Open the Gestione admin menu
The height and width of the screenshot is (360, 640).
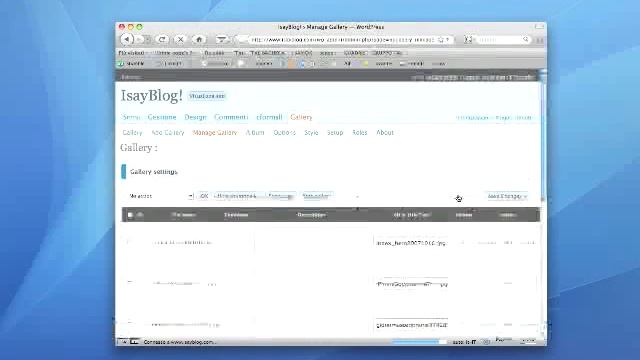tap(162, 117)
